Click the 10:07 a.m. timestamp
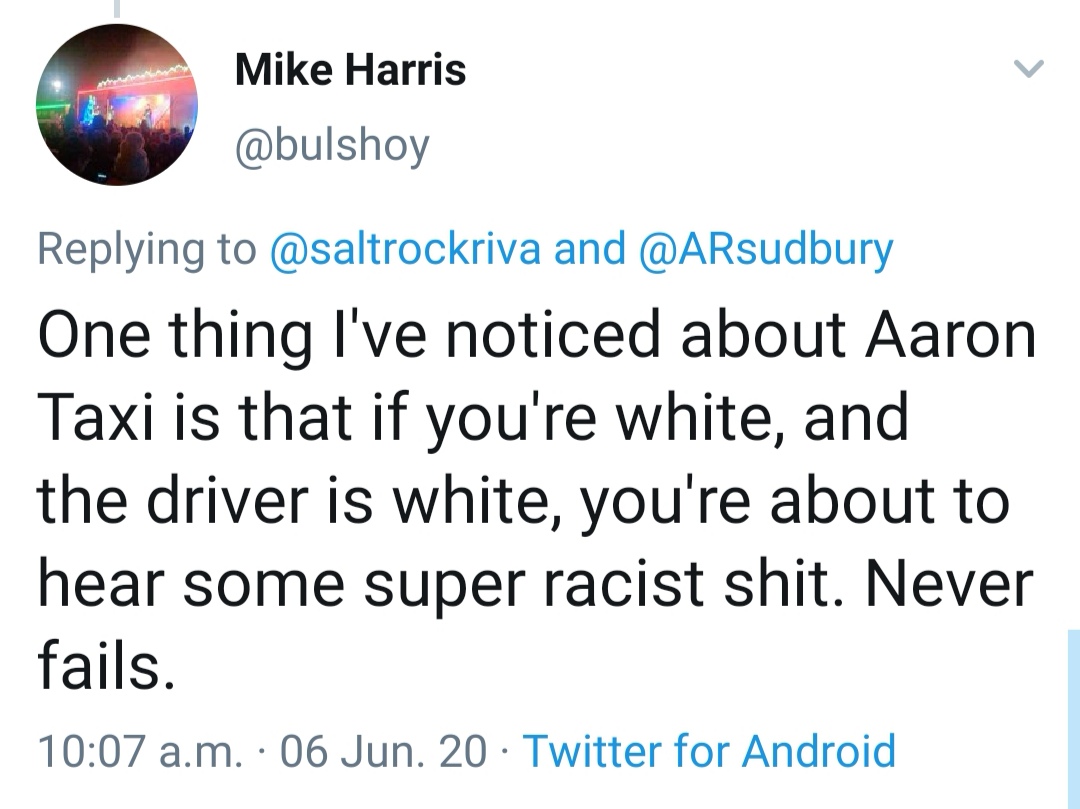The height and width of the screenshot is (809, 1080). pyautogui.click(x=139, y=750)
